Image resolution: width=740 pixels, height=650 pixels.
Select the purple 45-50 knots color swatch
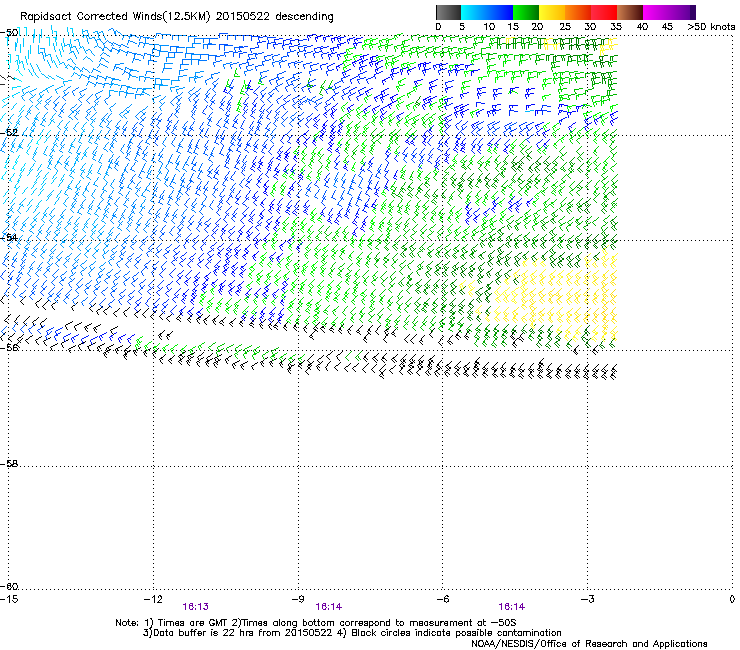click(682, 12)
